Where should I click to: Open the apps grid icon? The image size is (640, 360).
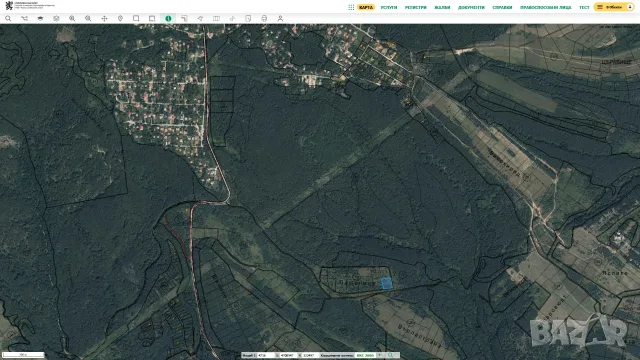point(351,7)
